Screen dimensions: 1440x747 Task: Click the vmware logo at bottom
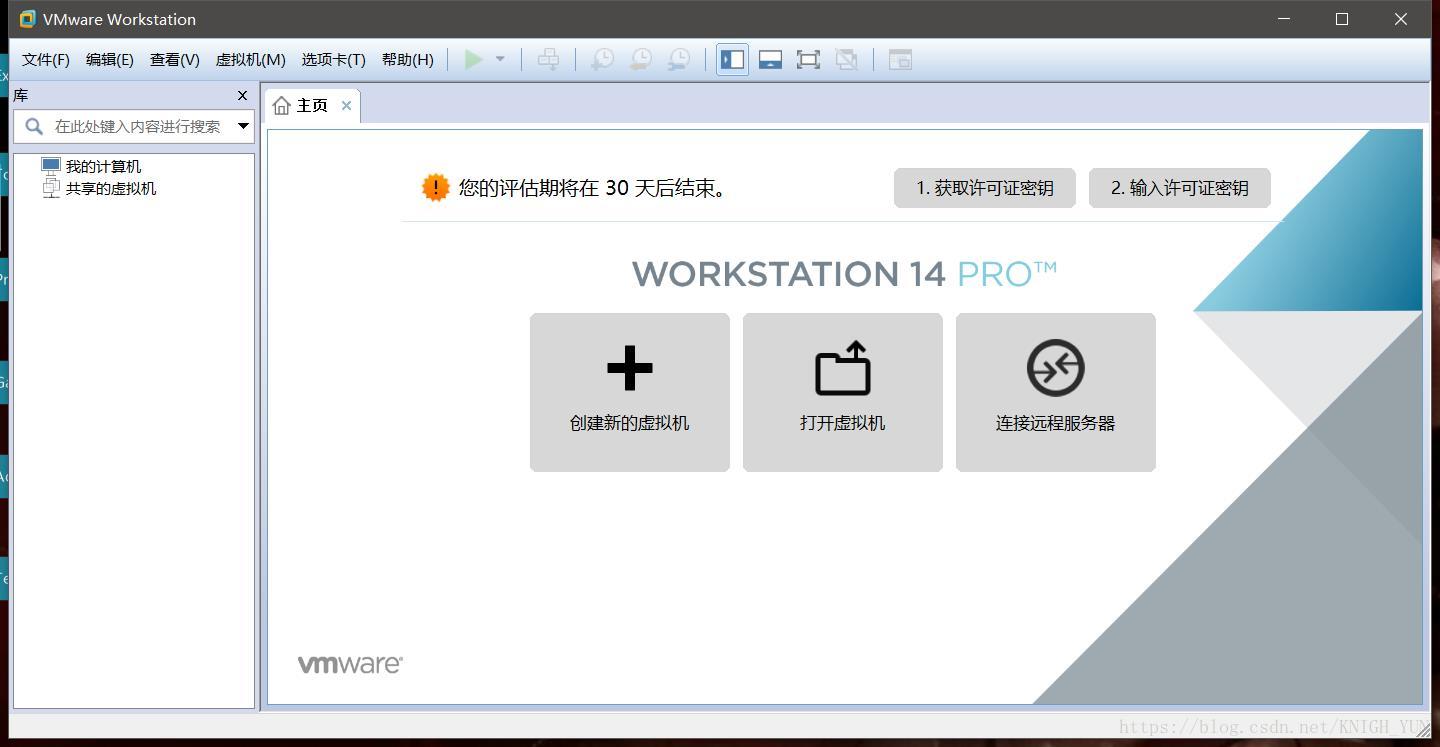pyautogui.click(x=350, y=665)
